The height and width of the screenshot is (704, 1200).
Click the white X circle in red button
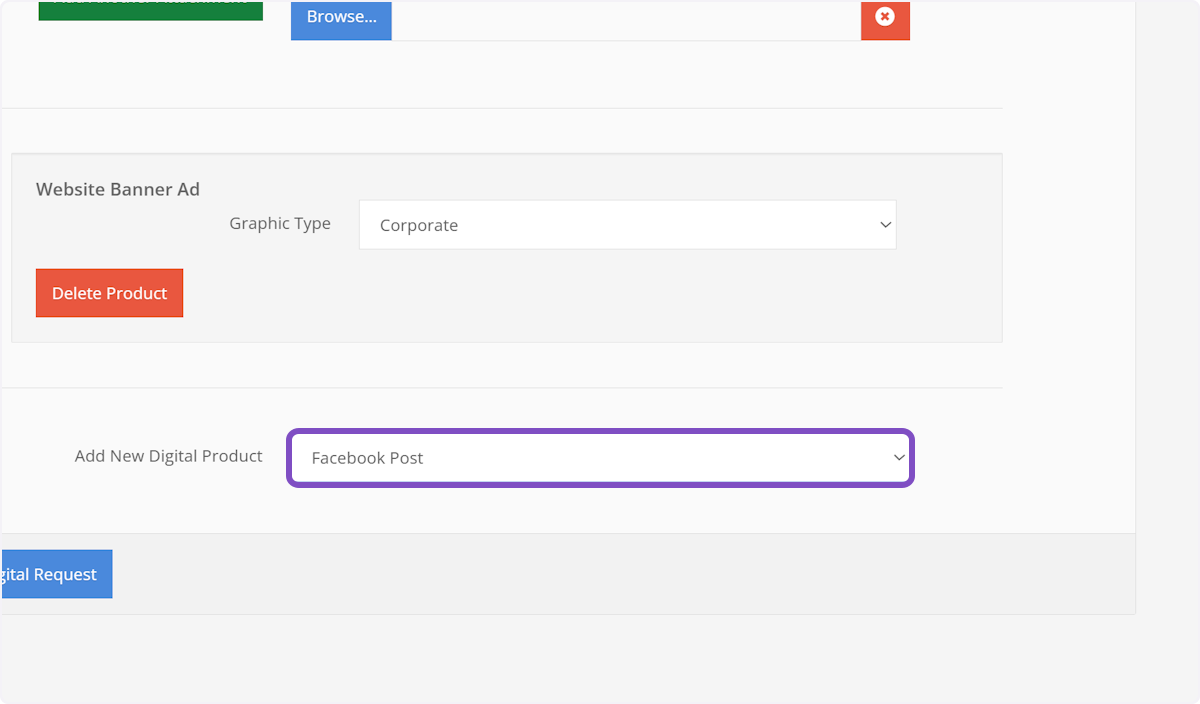[x=885, y=16]
